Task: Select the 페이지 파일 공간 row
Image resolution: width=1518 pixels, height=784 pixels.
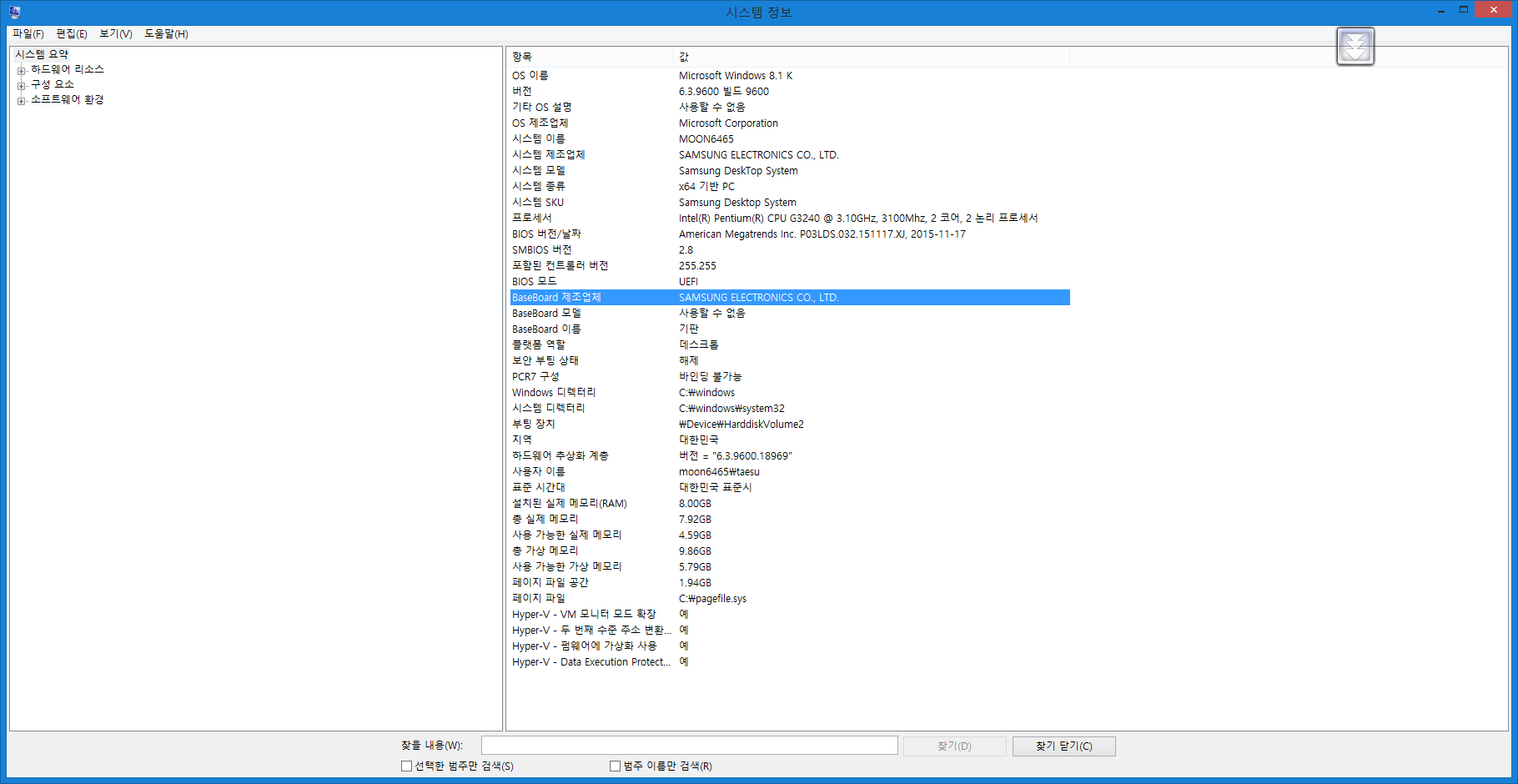Action: coord(790,583)
